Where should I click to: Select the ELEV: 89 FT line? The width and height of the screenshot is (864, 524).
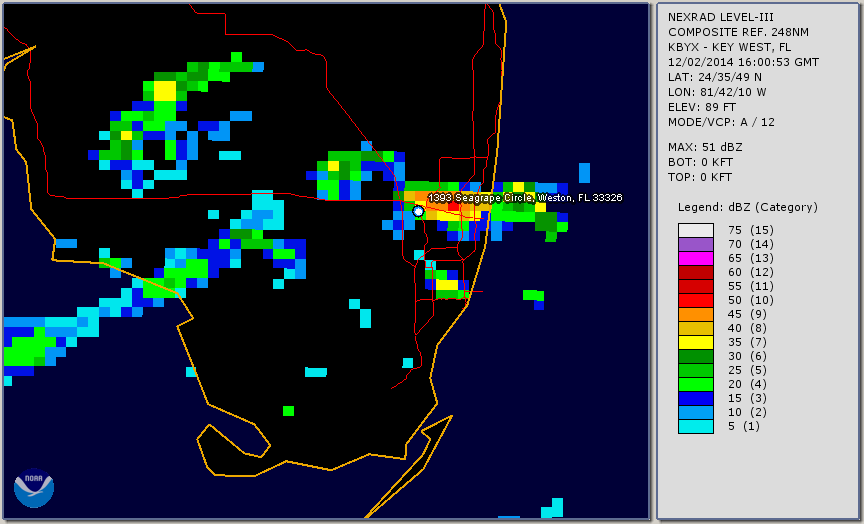[x=702, y=107]
